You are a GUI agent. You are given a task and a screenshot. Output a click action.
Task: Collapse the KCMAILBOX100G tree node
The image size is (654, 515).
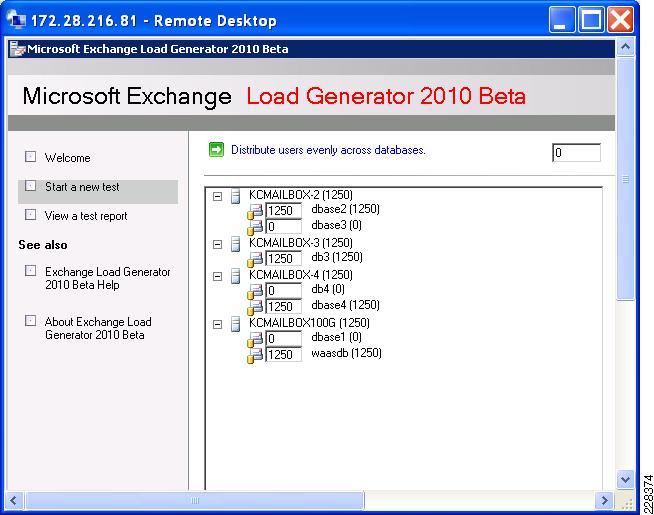tap(217, 324)
